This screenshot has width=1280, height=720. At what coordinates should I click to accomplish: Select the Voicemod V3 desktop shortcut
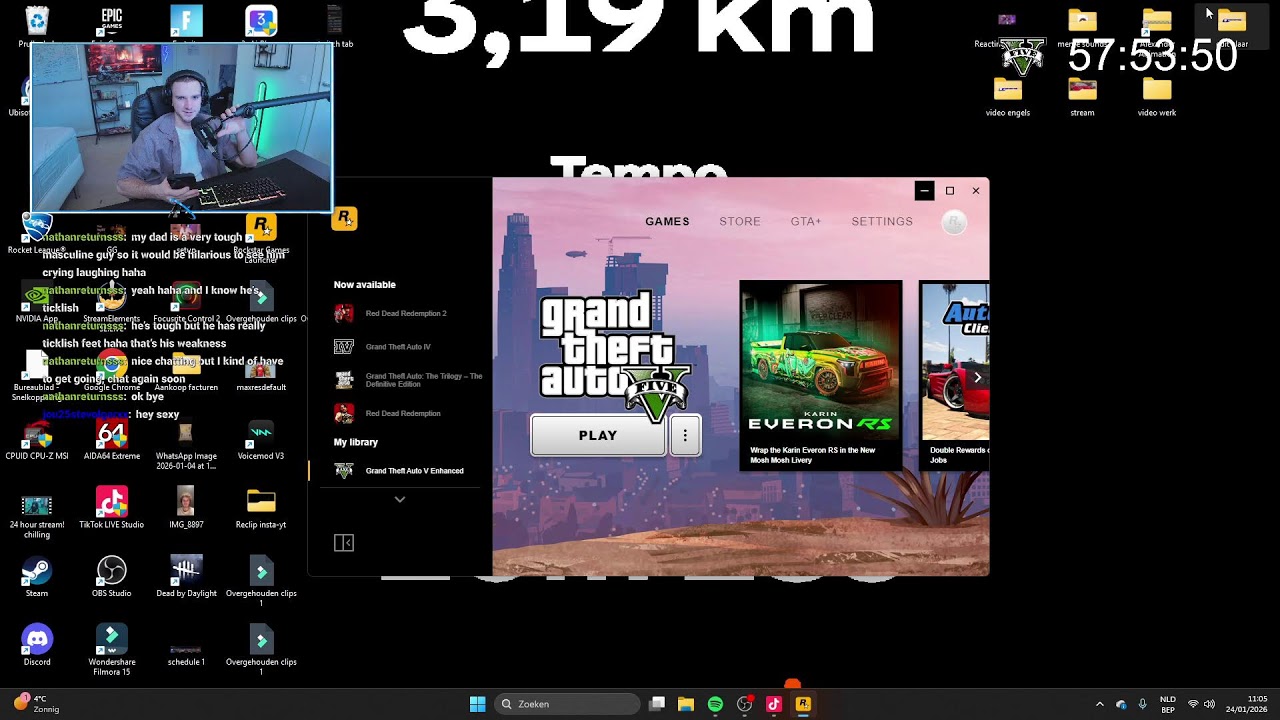261,439
